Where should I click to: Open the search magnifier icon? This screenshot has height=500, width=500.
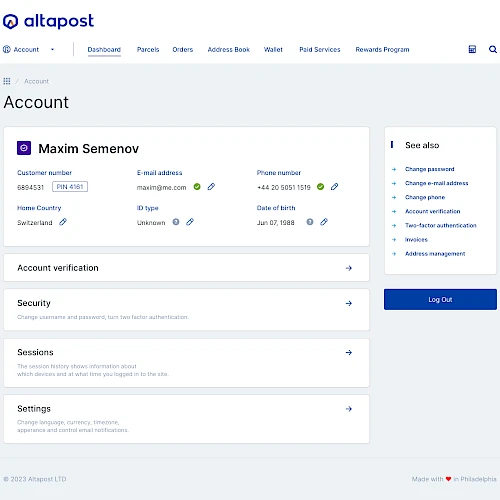[493, 49]
